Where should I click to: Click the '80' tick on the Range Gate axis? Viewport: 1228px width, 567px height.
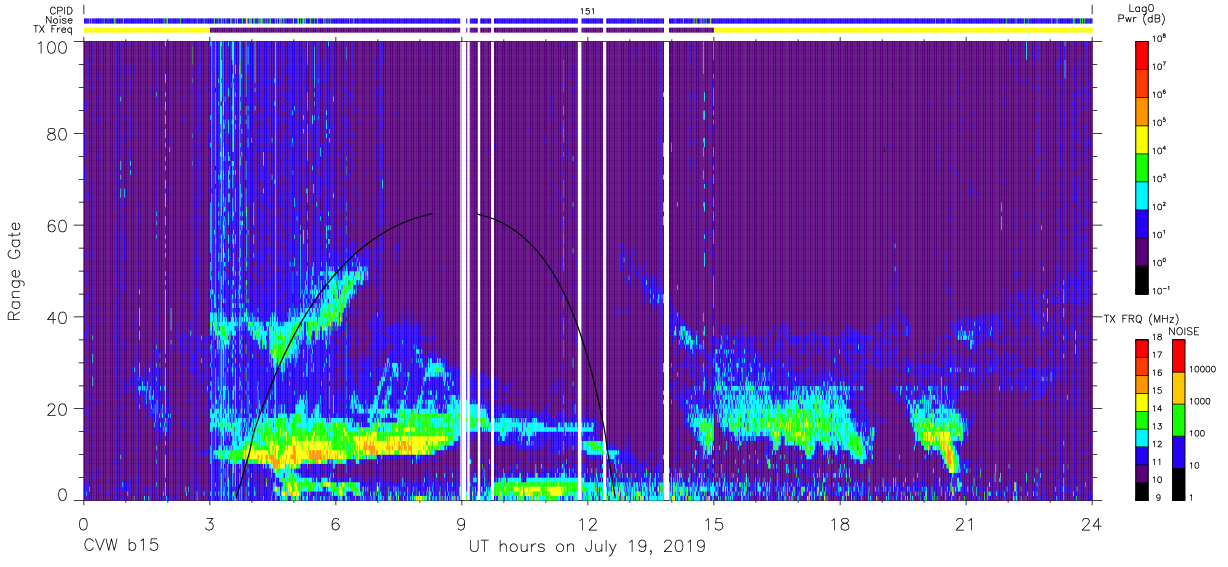tap(57, 135)
